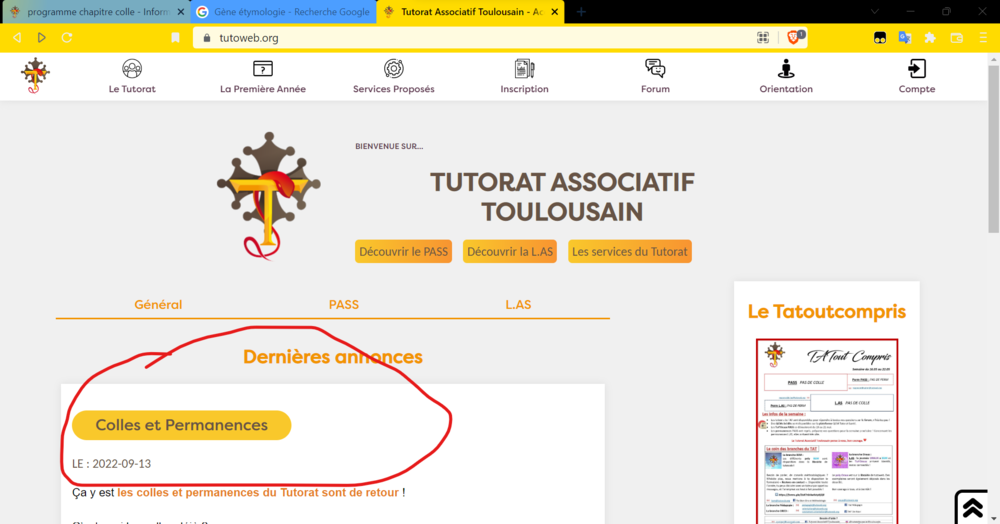Select the Général announcements tab
This screenshot has height=524, width=1000.
158,304
